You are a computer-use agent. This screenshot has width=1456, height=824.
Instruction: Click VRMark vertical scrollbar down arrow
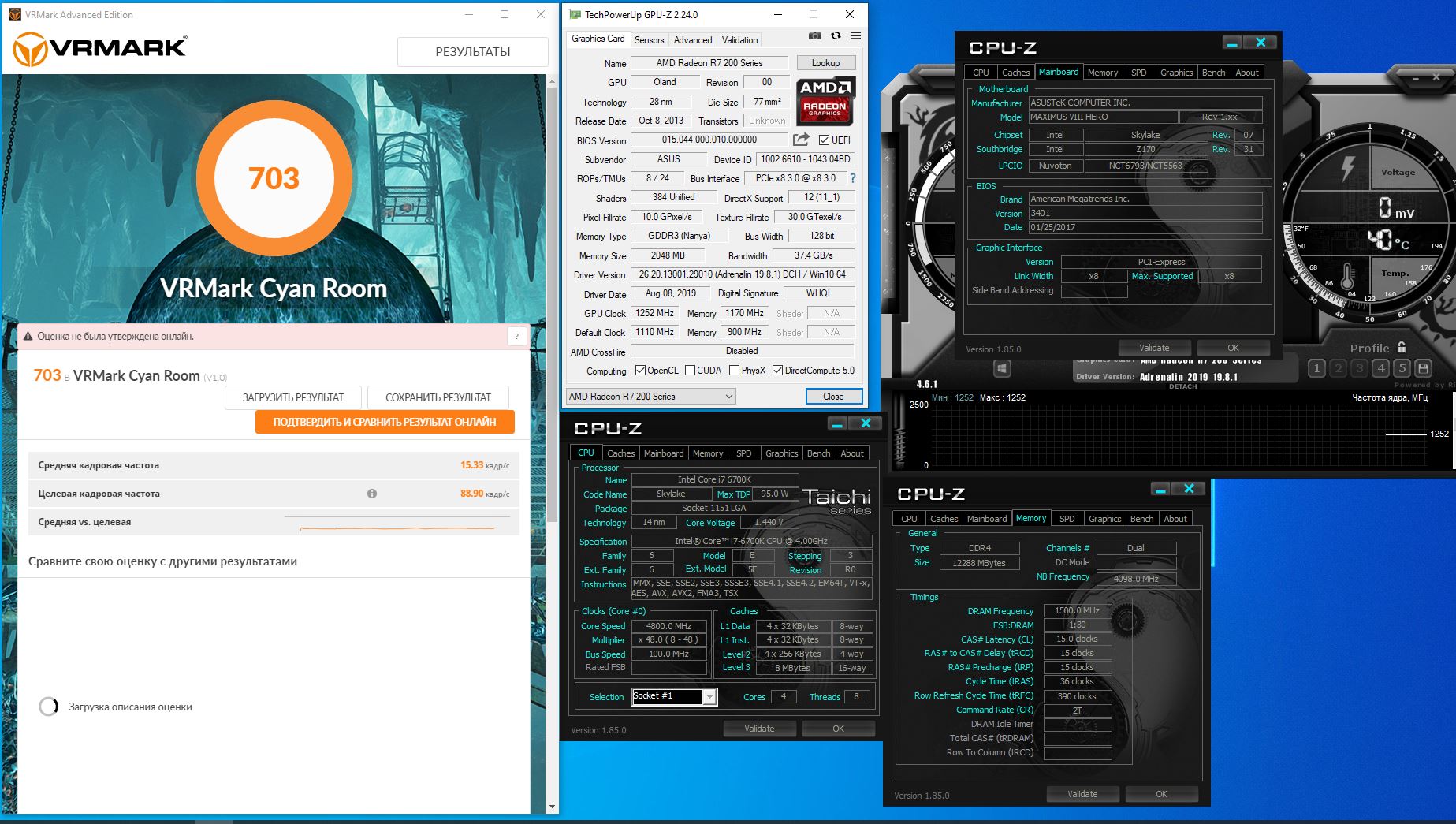pyautogui.click(x=552, y=807)
